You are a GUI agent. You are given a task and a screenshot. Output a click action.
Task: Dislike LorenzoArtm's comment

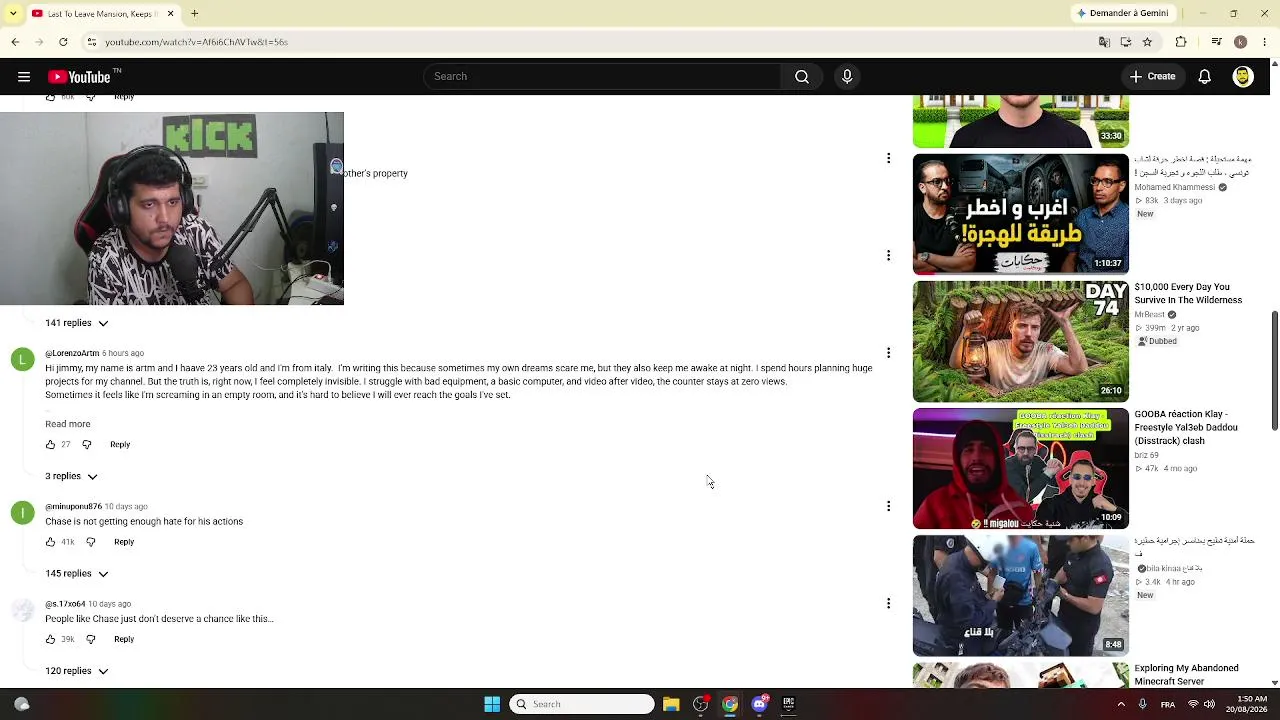(x=87, y=445)
